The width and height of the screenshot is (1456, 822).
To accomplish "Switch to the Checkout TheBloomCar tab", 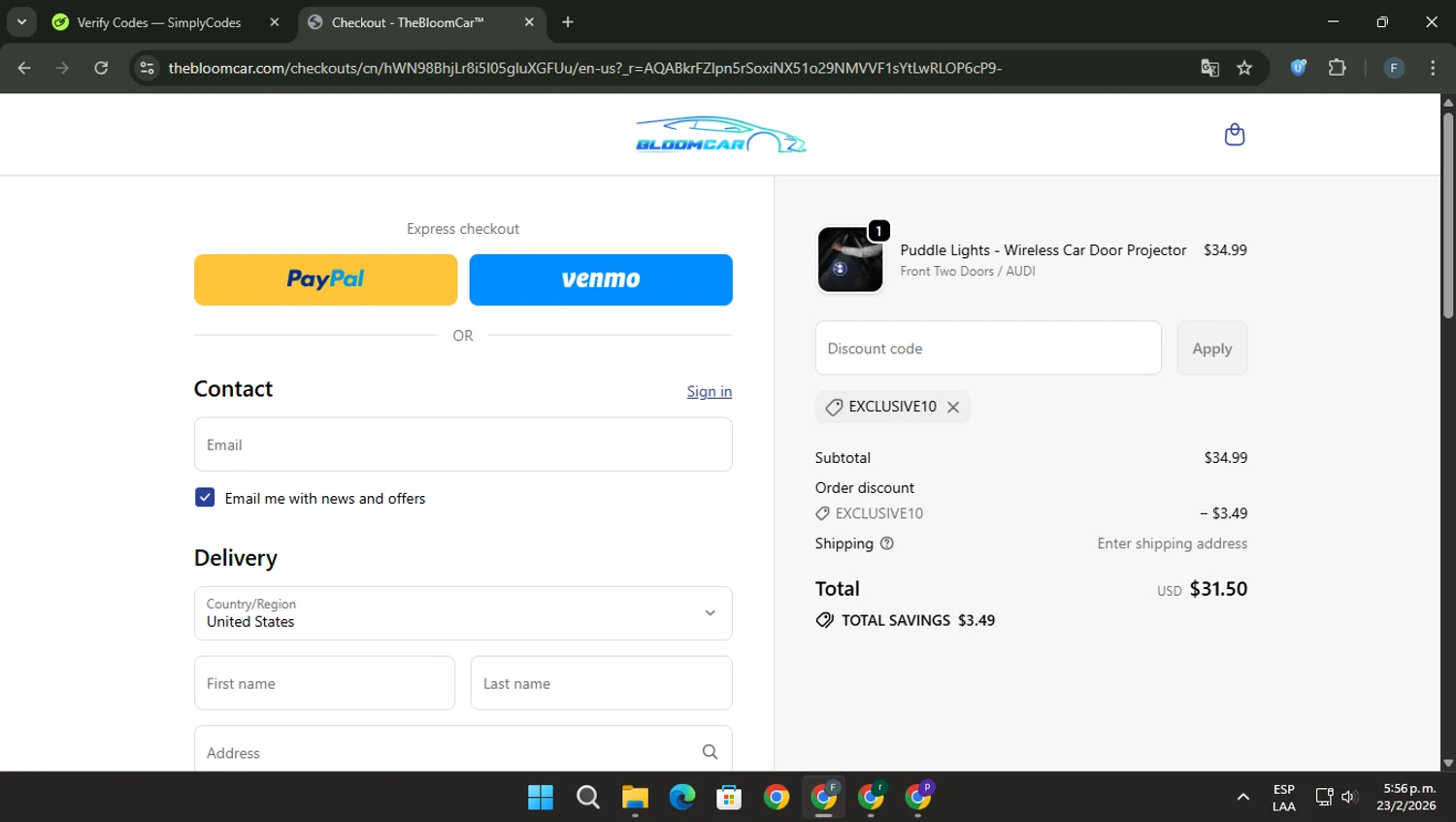I will 408,22.
